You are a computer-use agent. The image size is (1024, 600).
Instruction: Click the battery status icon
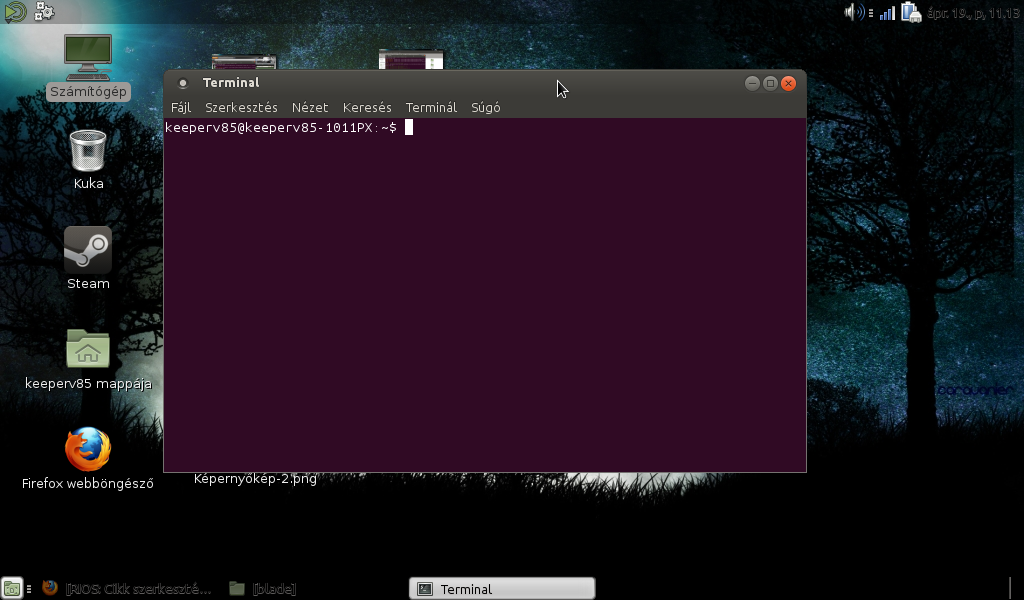(x=910, y=12)
